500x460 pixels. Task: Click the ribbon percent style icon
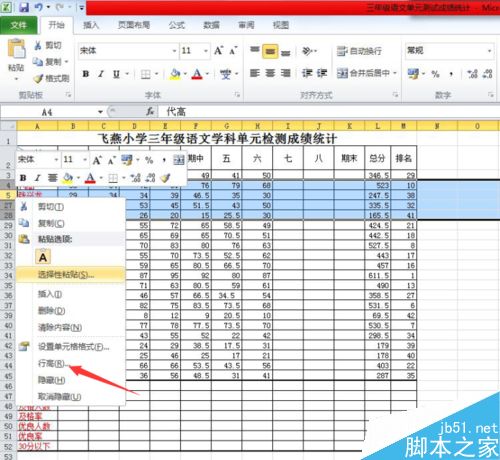[x=435, y=74]
